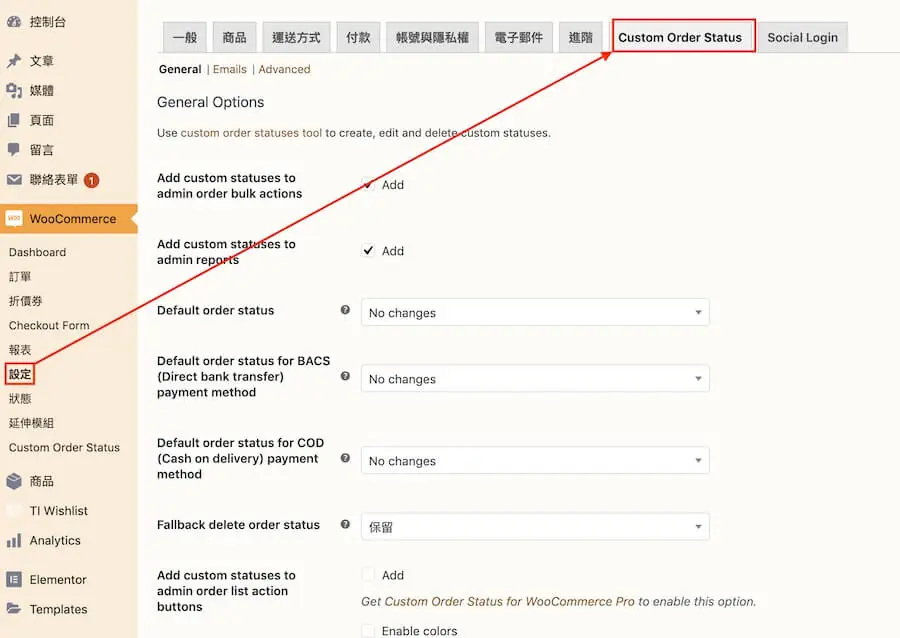Click the 聯絡表單 envelope icon
The height and width of the screenshot is (638, 900).
14,180
